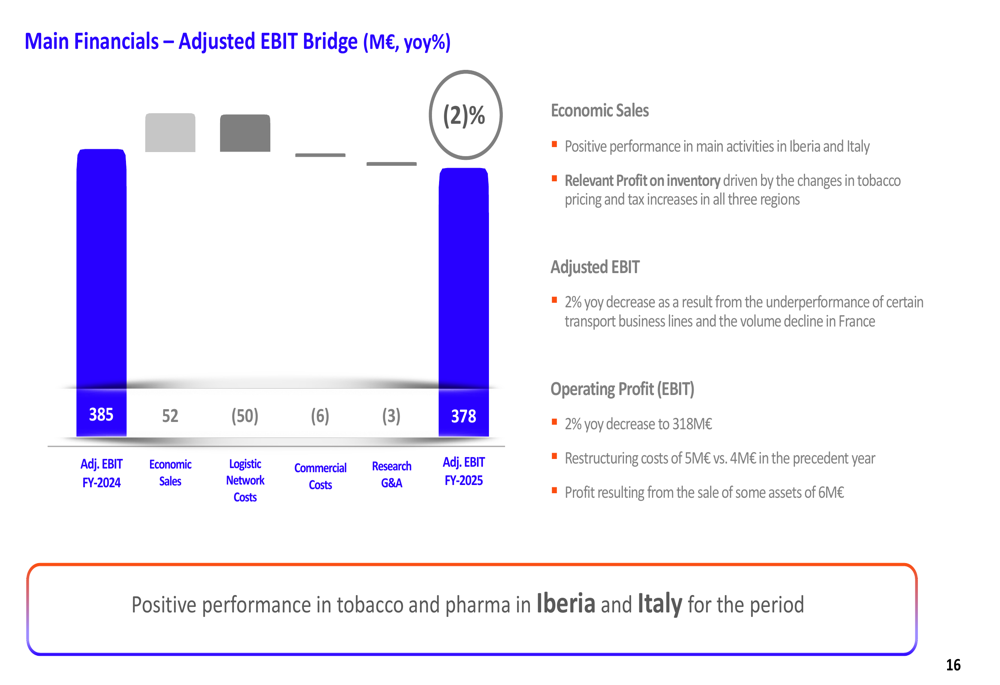Click the page number 16
This screenshot has height=685, width=1000.
[953, 665]
